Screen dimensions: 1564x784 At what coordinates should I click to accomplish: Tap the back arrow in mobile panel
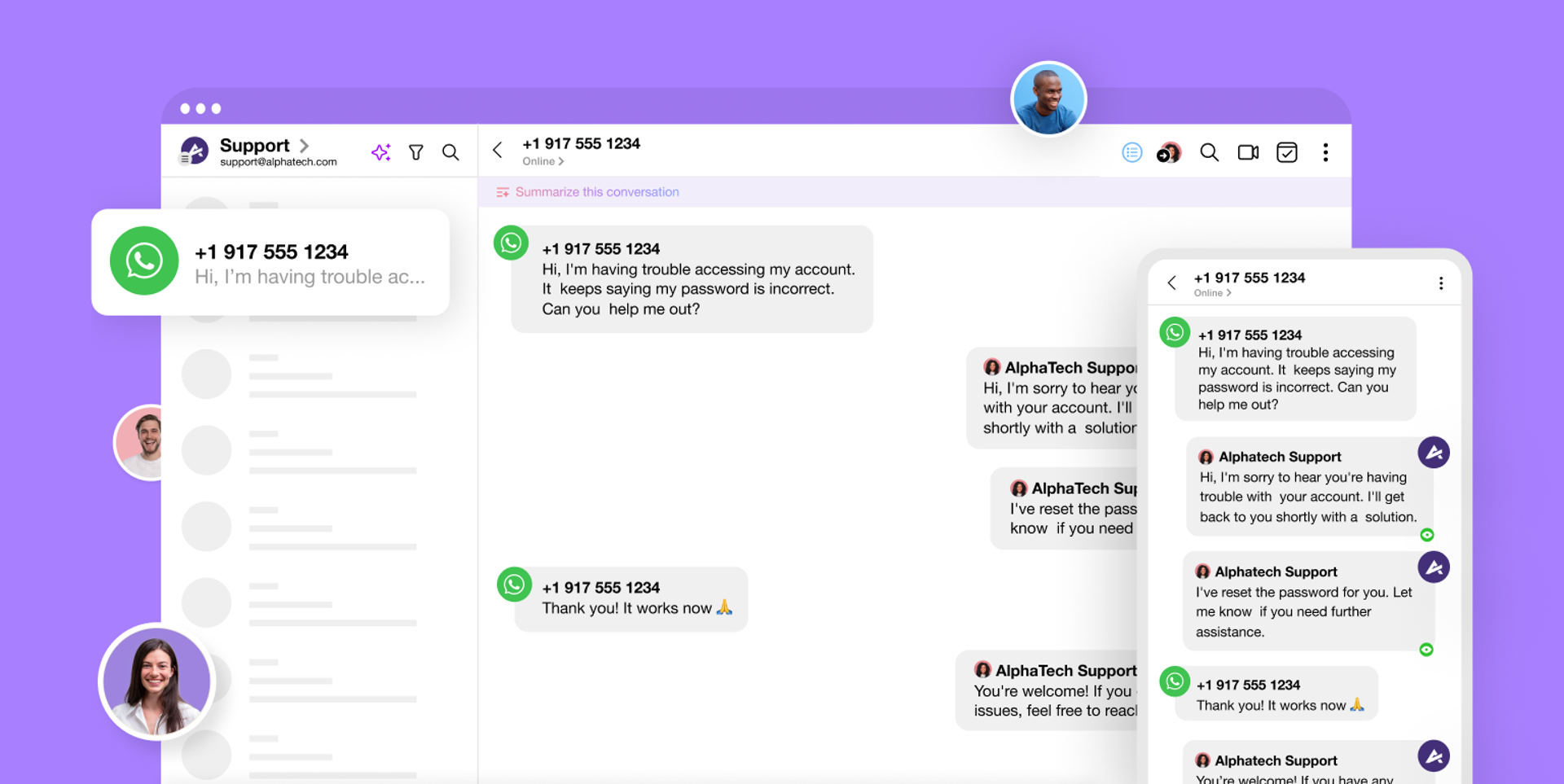1171,283
